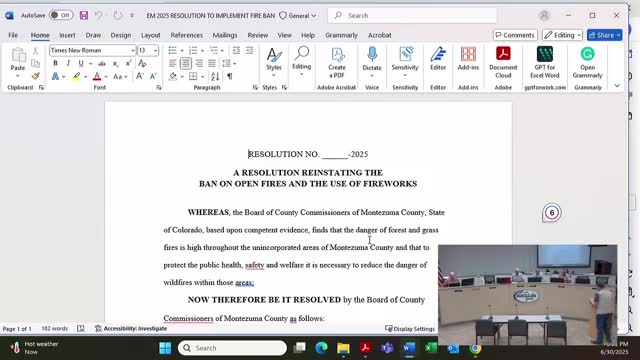This screenshot has width=640, height=360.
Task: Click the Cut scissors icon
Action: [x=36, y=51]
